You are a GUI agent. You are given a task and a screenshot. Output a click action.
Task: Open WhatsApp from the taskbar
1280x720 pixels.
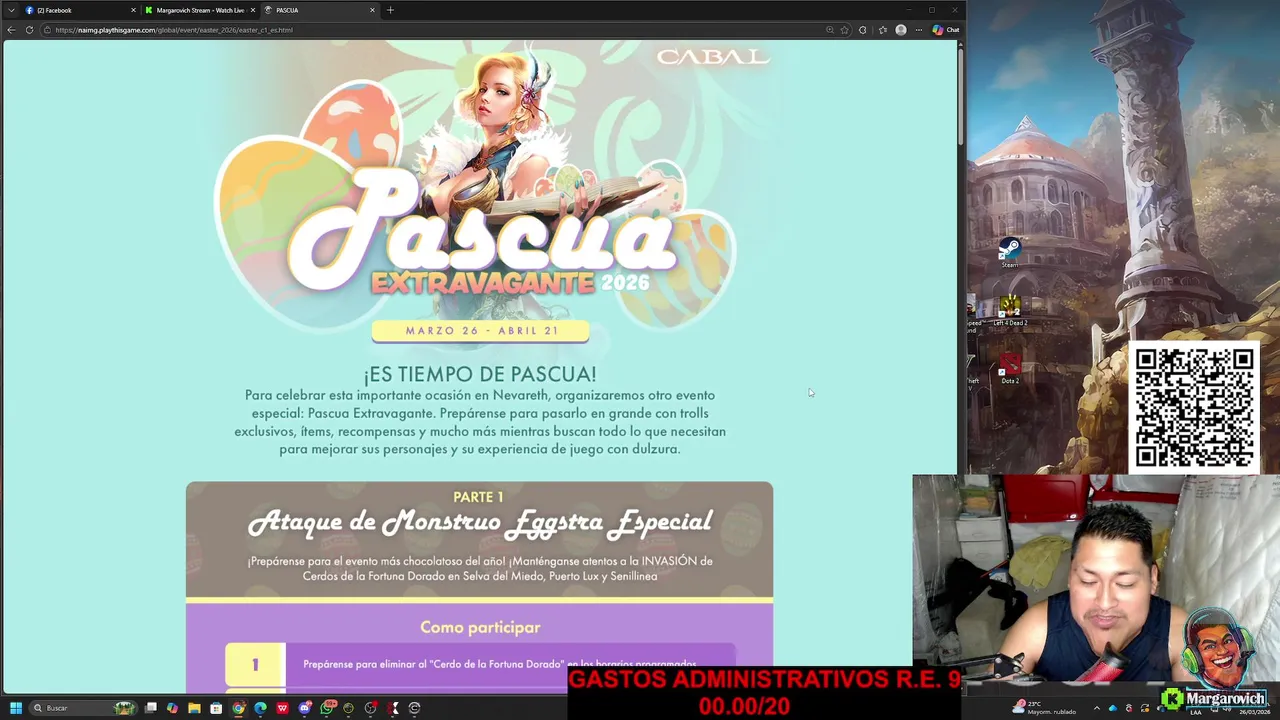[327, 708]
